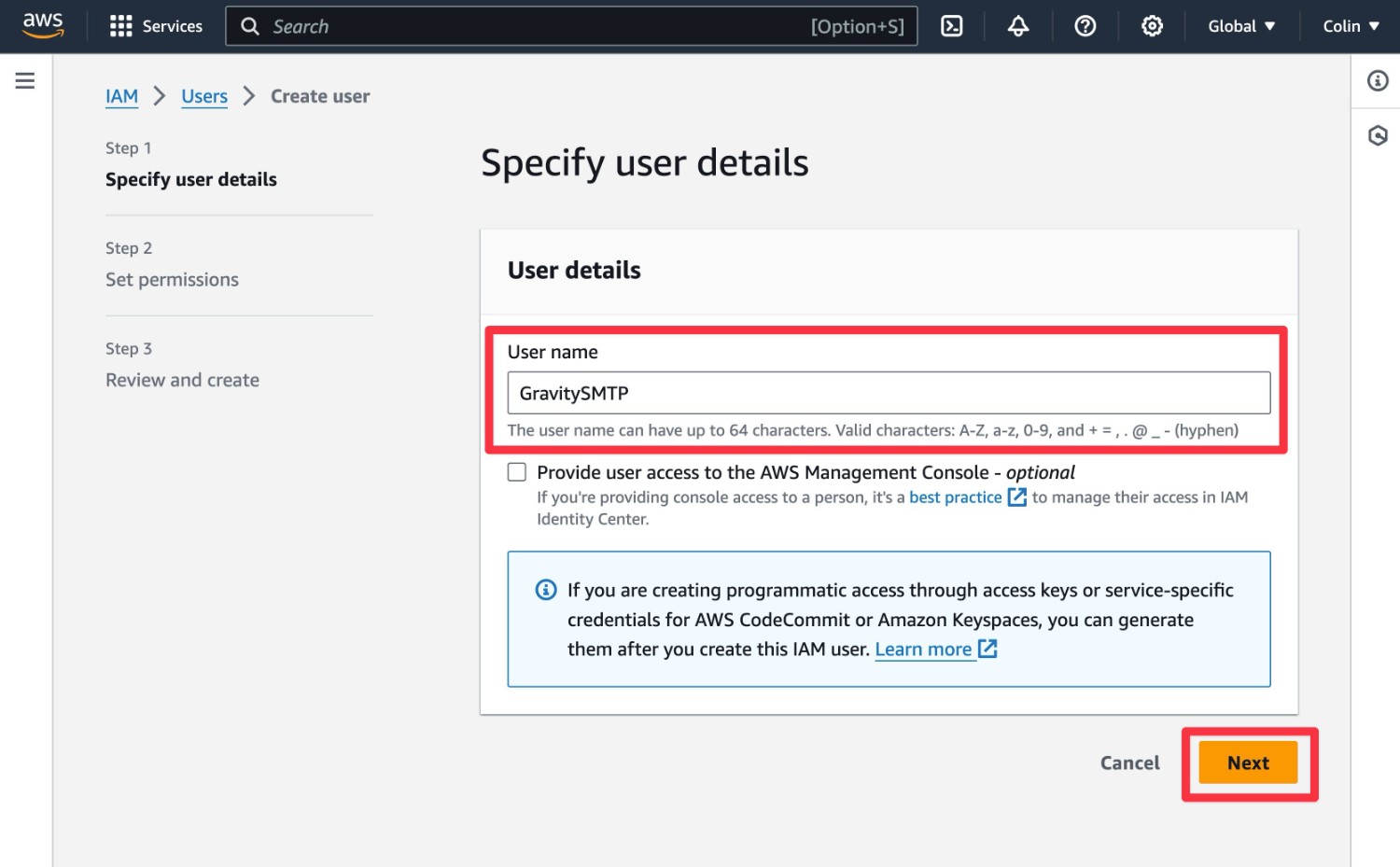
Task: Click the Cancel button
Action: click(x=1129, y=762)
